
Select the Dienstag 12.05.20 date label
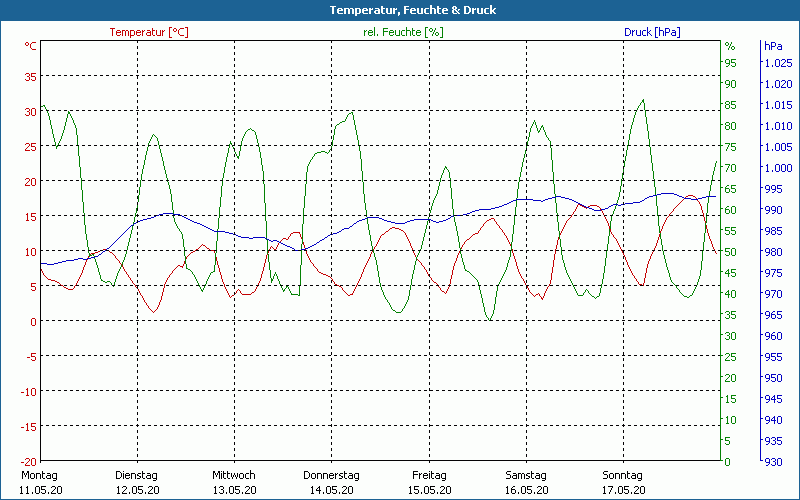[137, 482]
